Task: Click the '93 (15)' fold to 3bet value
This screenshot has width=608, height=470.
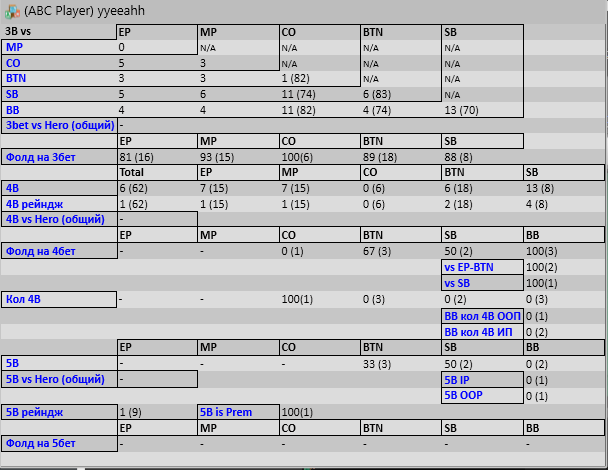Action: pyautogui.click(x=217, y=157)
